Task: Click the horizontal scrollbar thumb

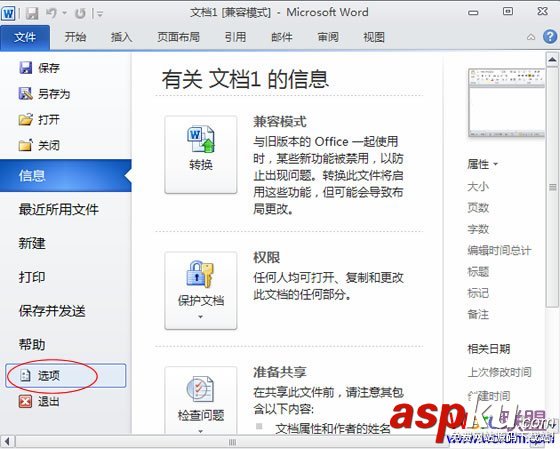Action: click(x=232, y=442)
